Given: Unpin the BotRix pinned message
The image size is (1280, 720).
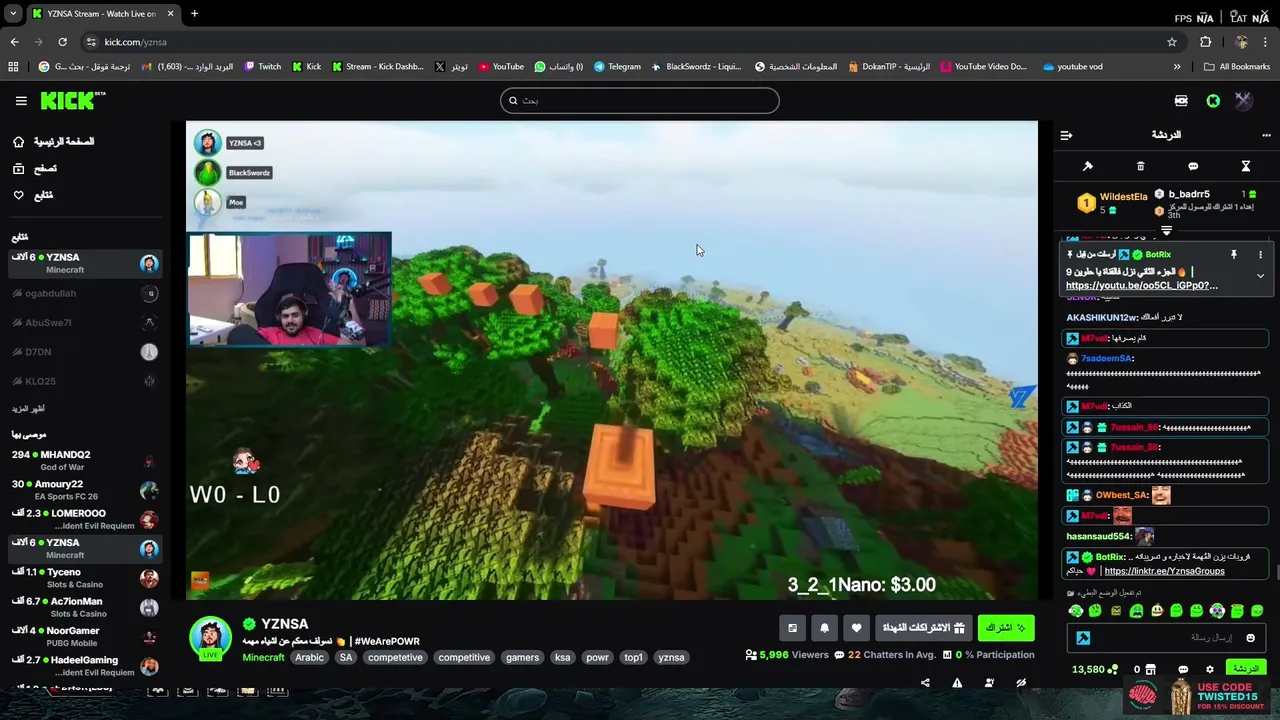Looking at the screenshot, I should point(1234,254).
